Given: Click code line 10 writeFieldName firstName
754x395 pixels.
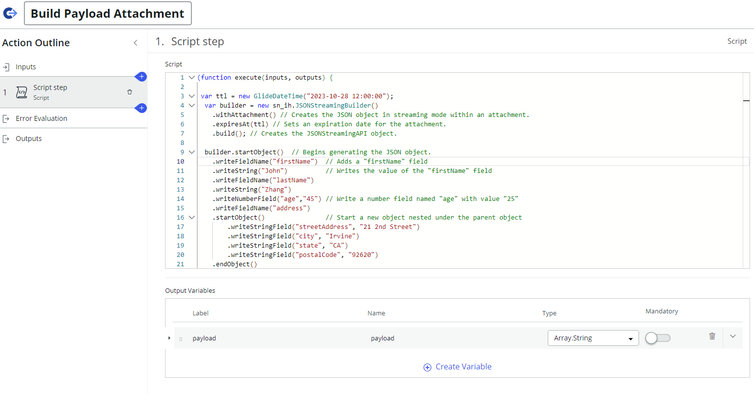Looking at the screenshot, I should coord(320,162).
